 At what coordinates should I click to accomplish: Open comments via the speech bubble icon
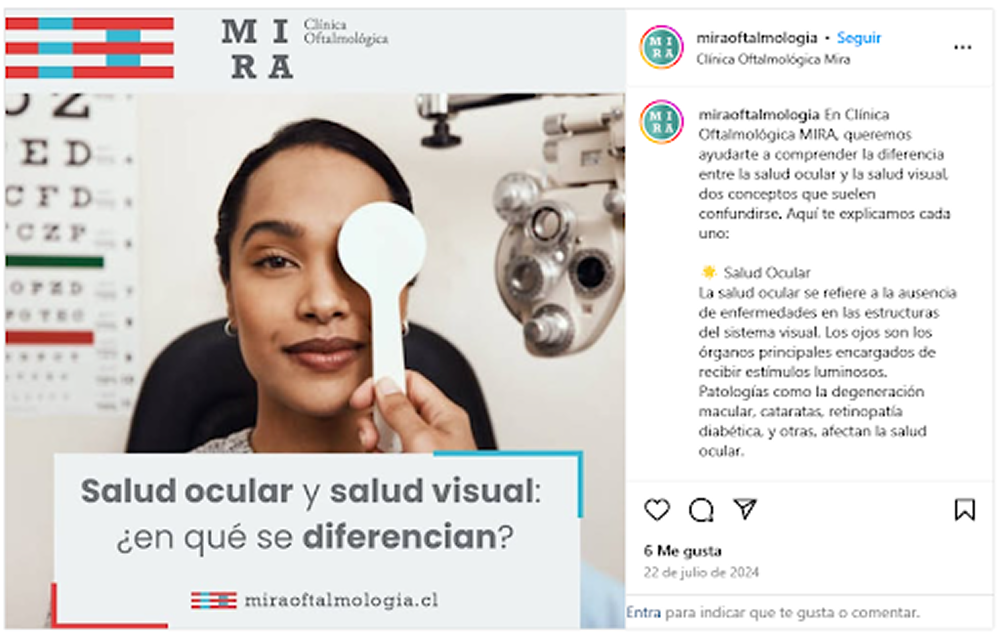point(701,509)
